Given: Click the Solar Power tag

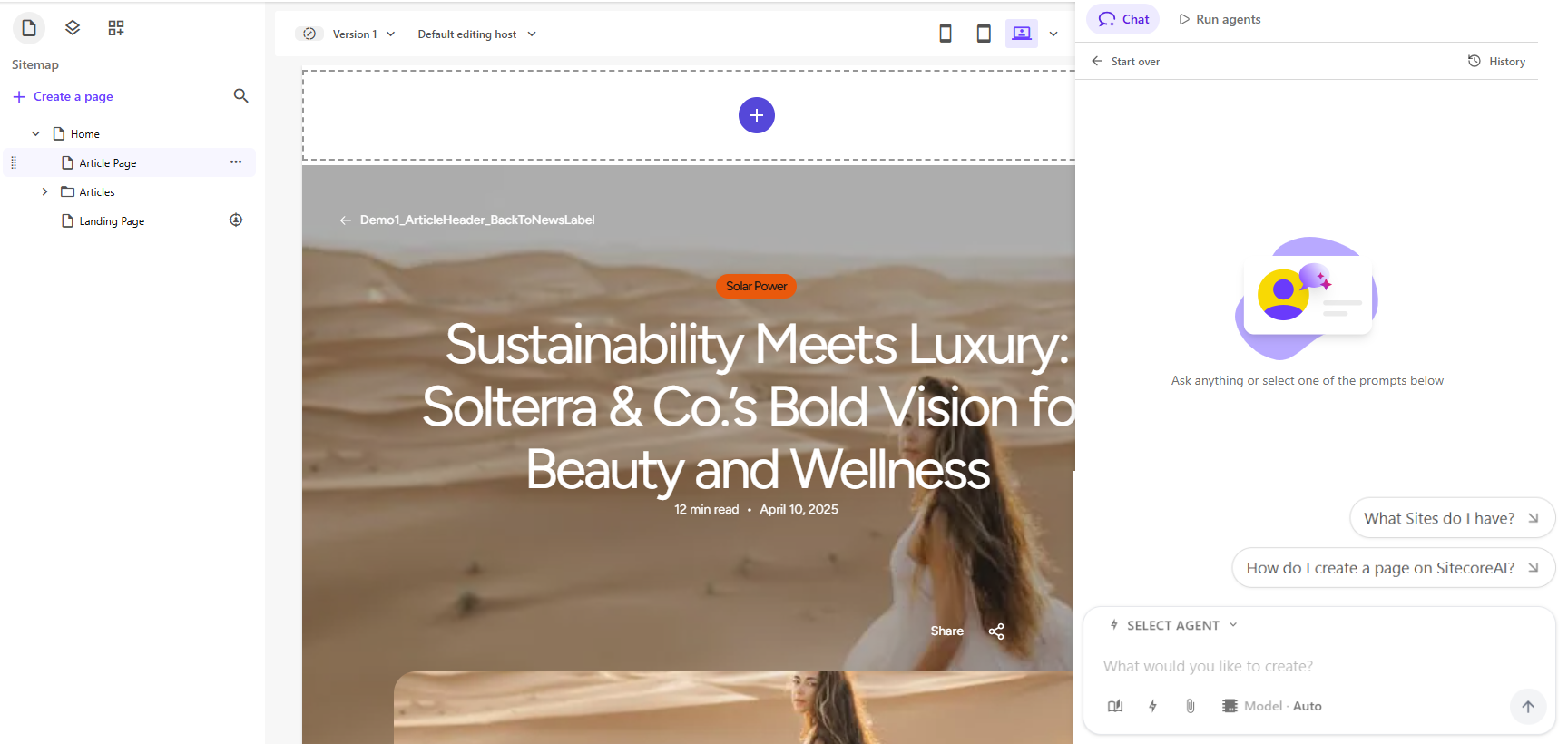Looking at the screenshot, I should pos(756,287).
